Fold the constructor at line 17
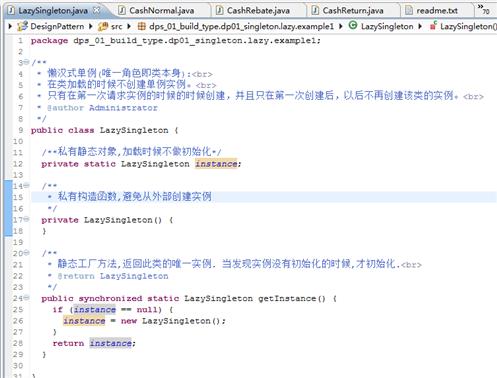497x378 pixels. click(x=26, y=219)
